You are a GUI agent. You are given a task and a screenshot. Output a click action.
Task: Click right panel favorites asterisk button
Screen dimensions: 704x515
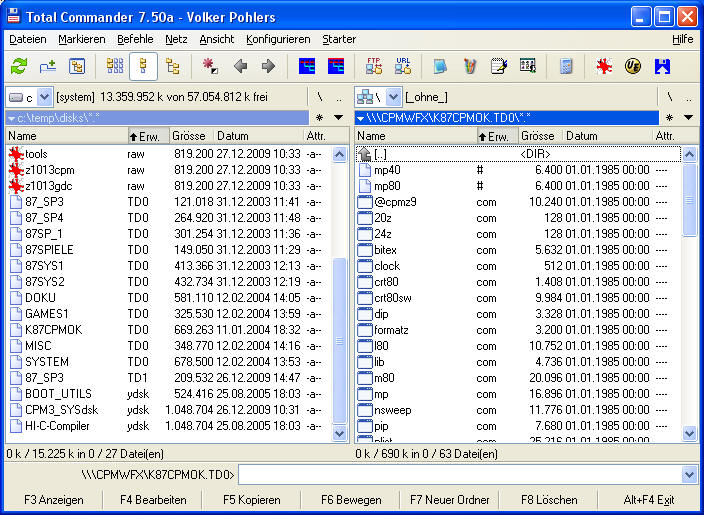click(x=669, y=118)
